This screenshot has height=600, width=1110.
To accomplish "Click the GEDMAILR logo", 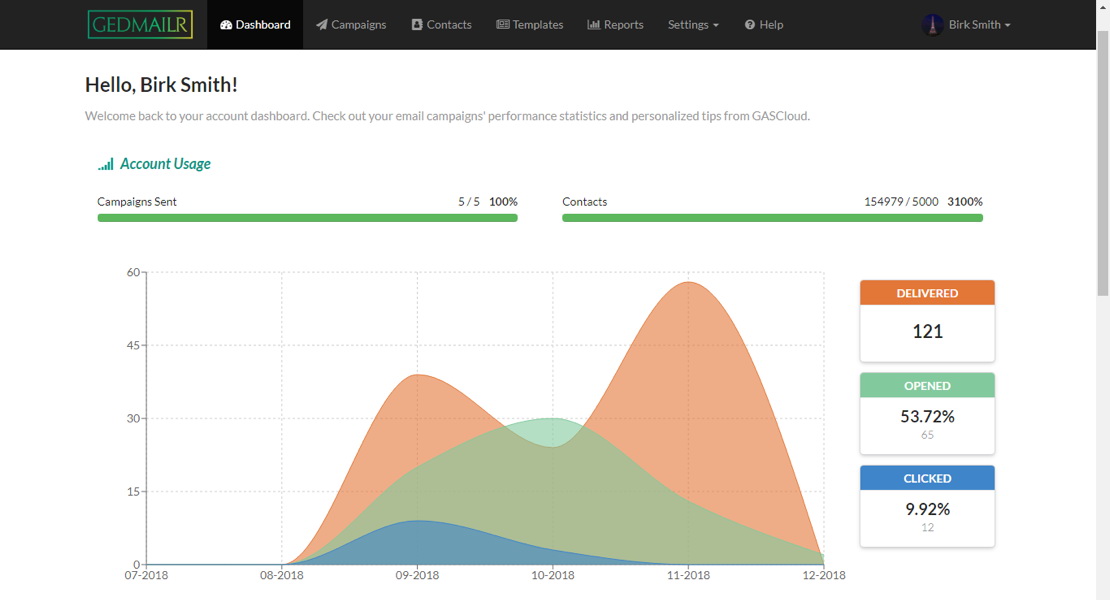I will pyautogui.click(x=139, y=24).
